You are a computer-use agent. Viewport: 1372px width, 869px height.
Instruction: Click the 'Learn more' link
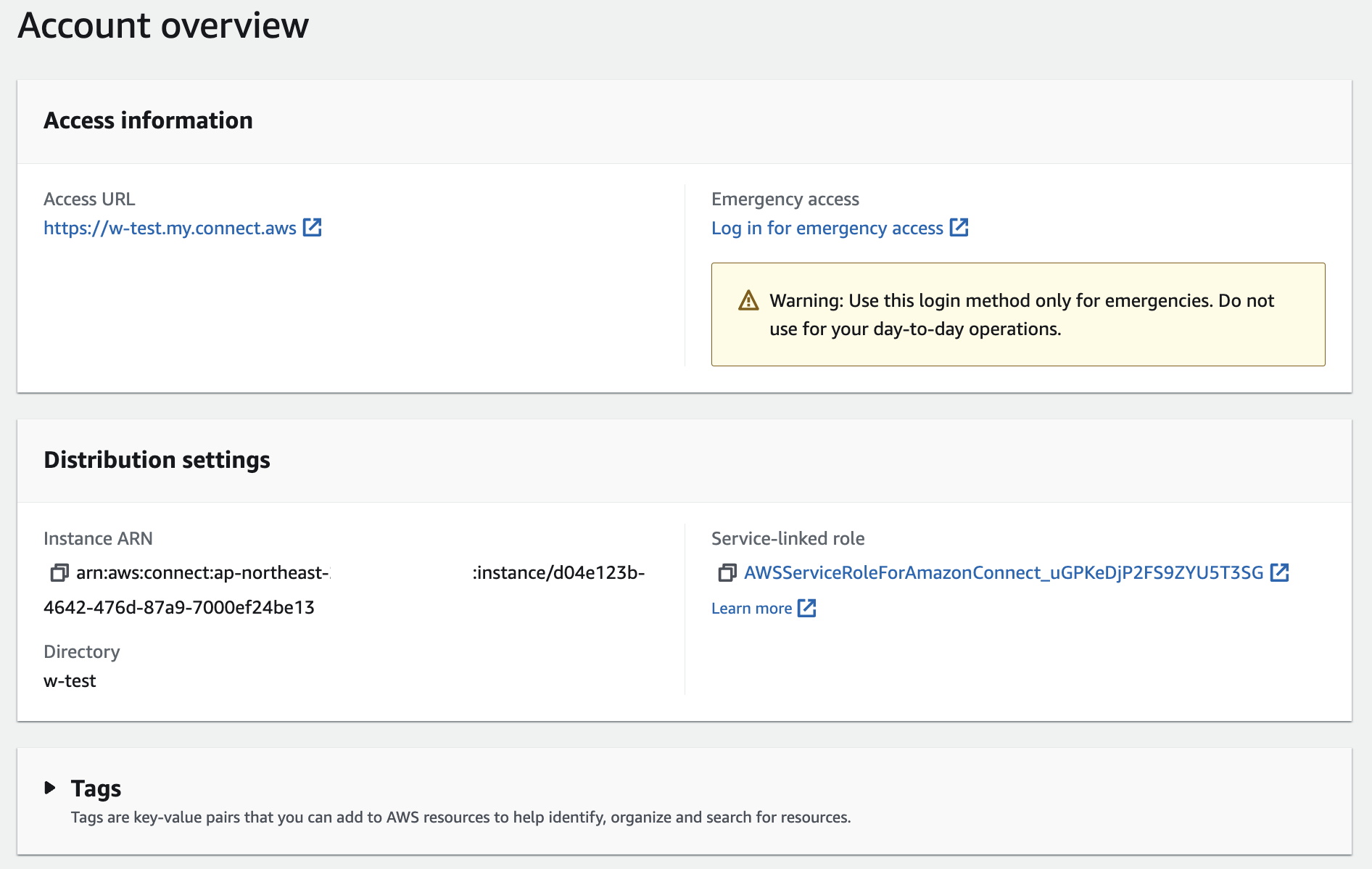751,609
